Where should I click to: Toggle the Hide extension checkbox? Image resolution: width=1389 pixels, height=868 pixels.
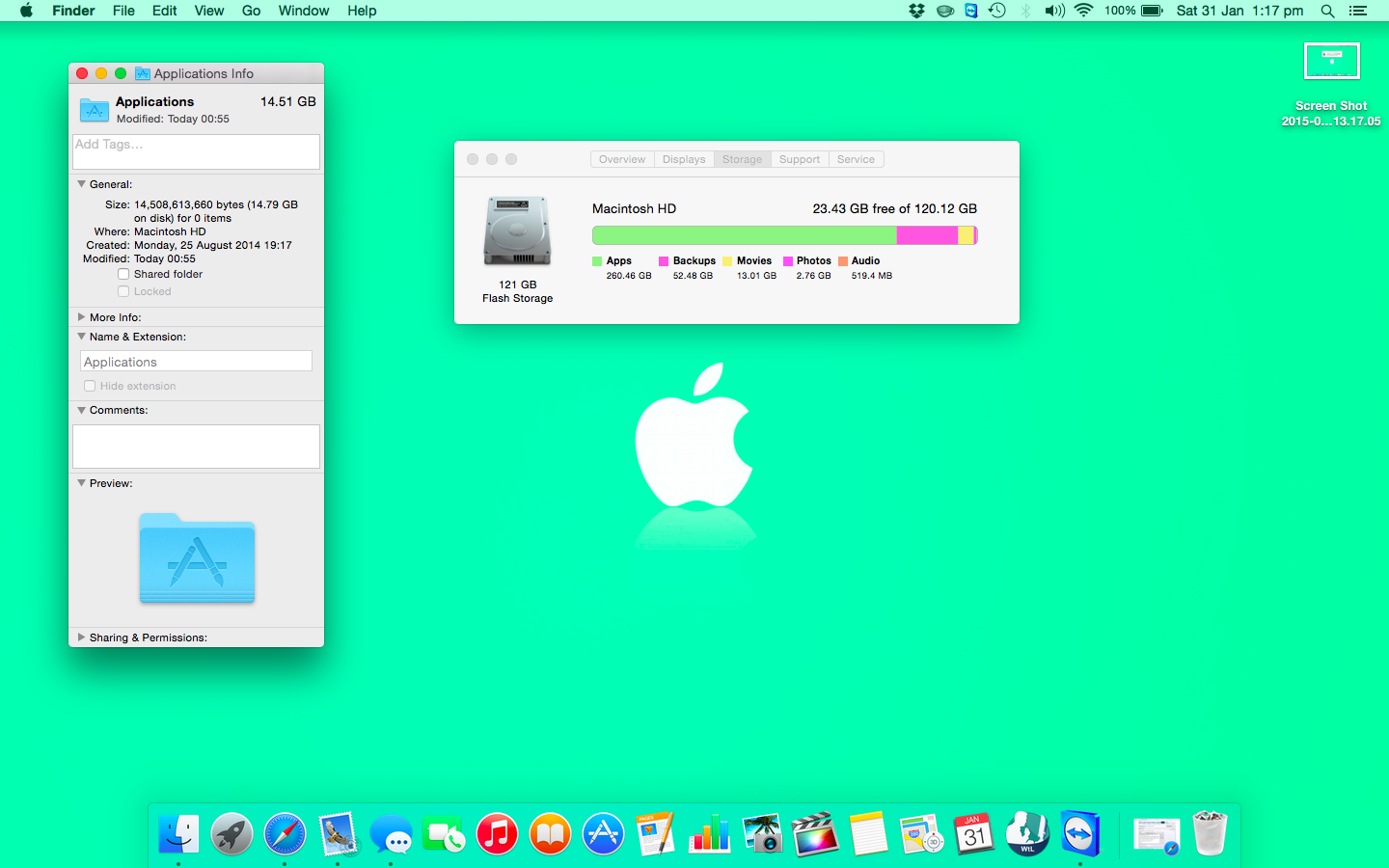point(90,386)
